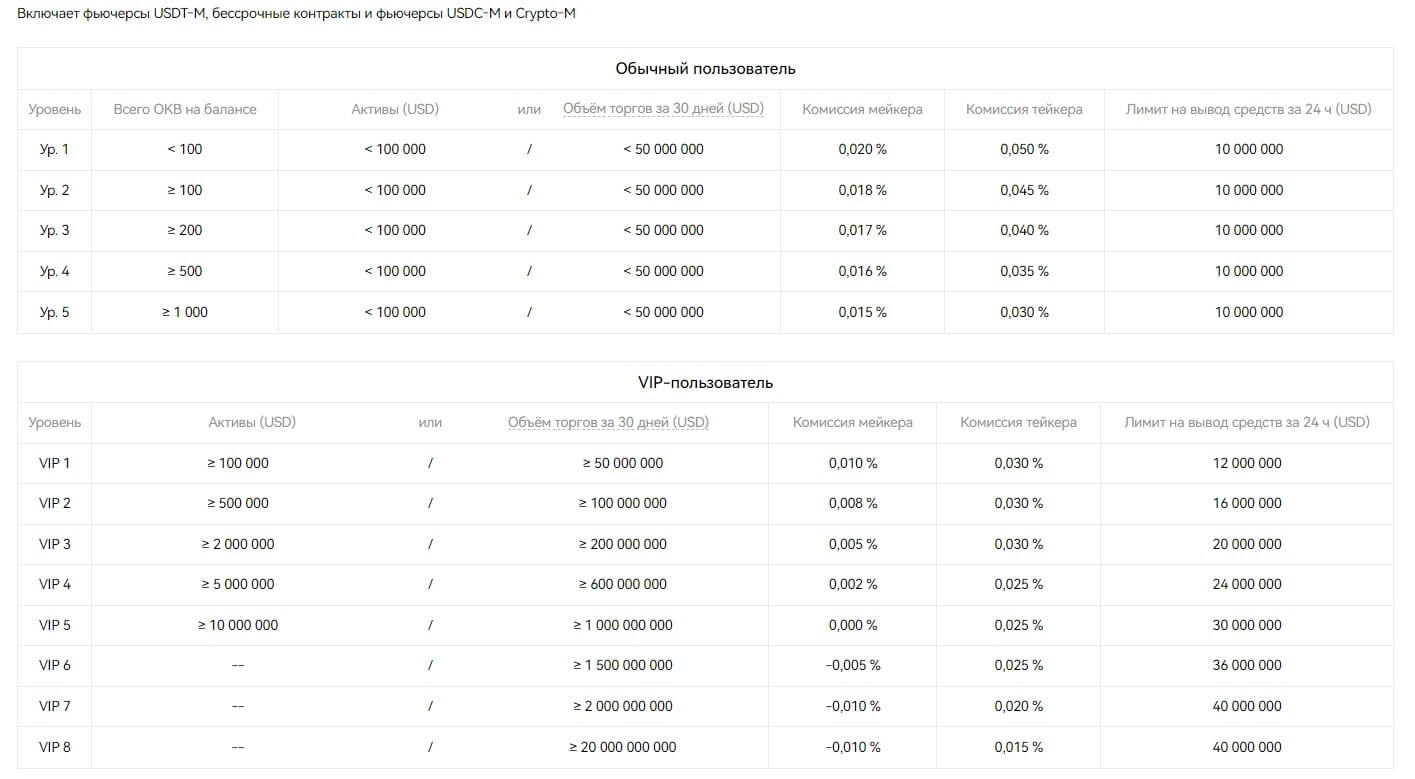Click the "0,000 %" maker fee cell

pos(852,625)
